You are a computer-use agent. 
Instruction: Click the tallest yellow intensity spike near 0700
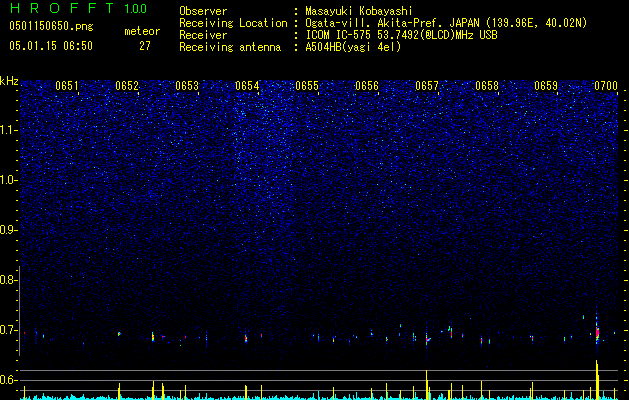[x=597, y=380]
